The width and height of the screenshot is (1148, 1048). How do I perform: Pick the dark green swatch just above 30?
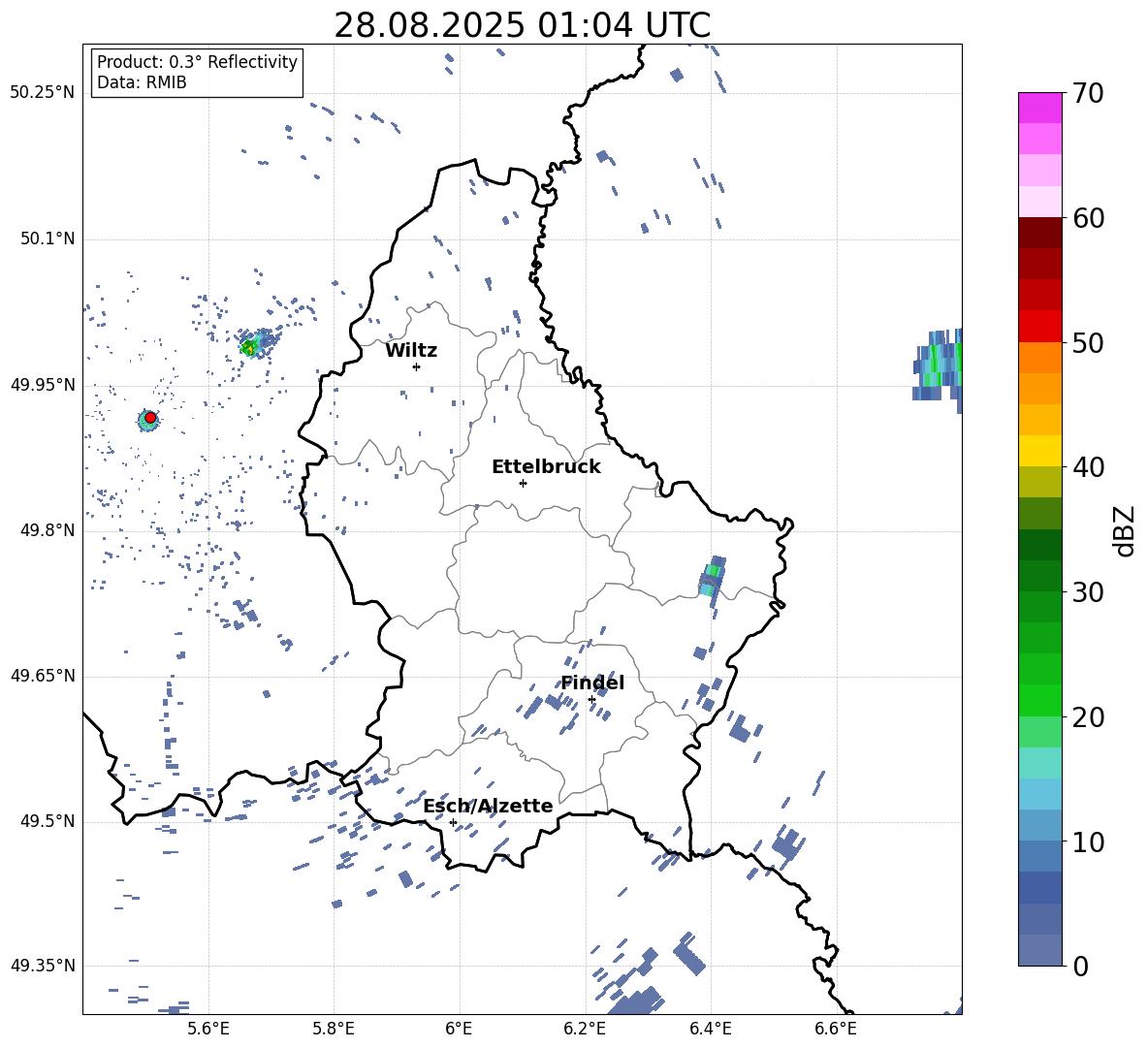(x=1039, y=576)
